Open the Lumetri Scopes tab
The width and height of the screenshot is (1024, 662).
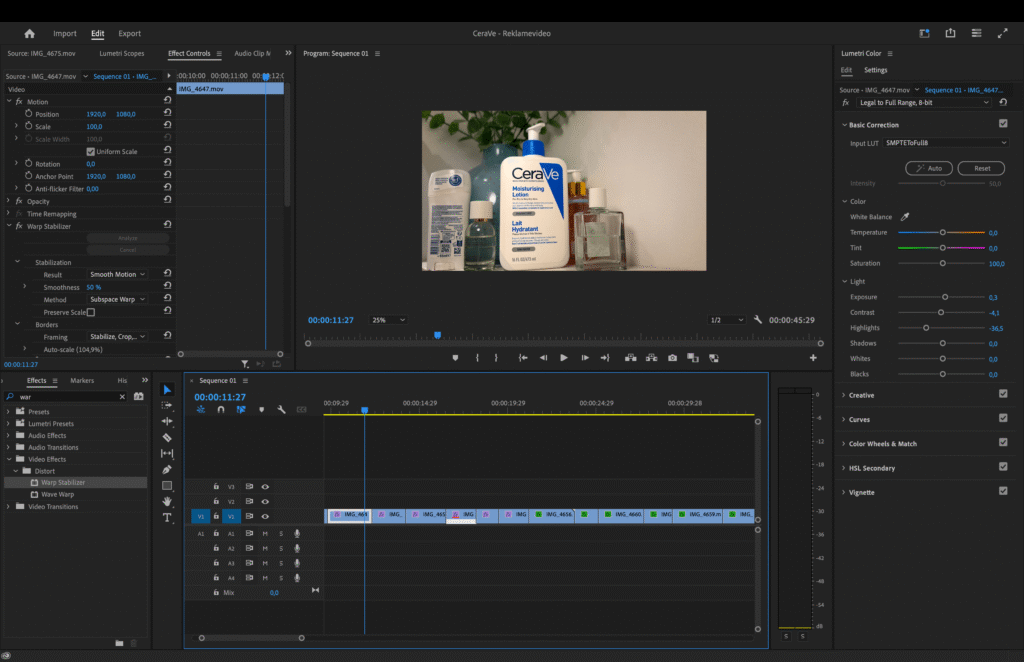[121, 53]
